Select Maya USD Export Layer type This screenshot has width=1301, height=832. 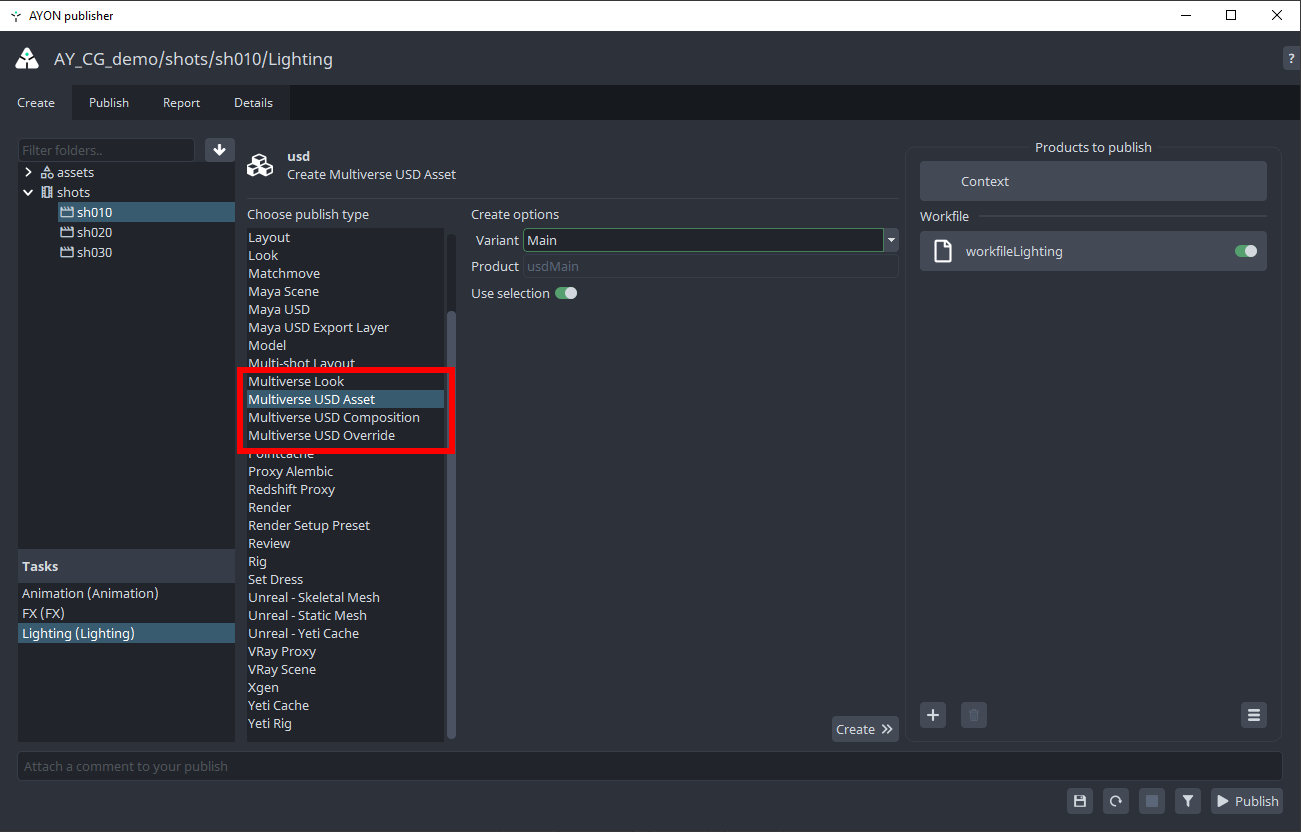coord(345,327)
